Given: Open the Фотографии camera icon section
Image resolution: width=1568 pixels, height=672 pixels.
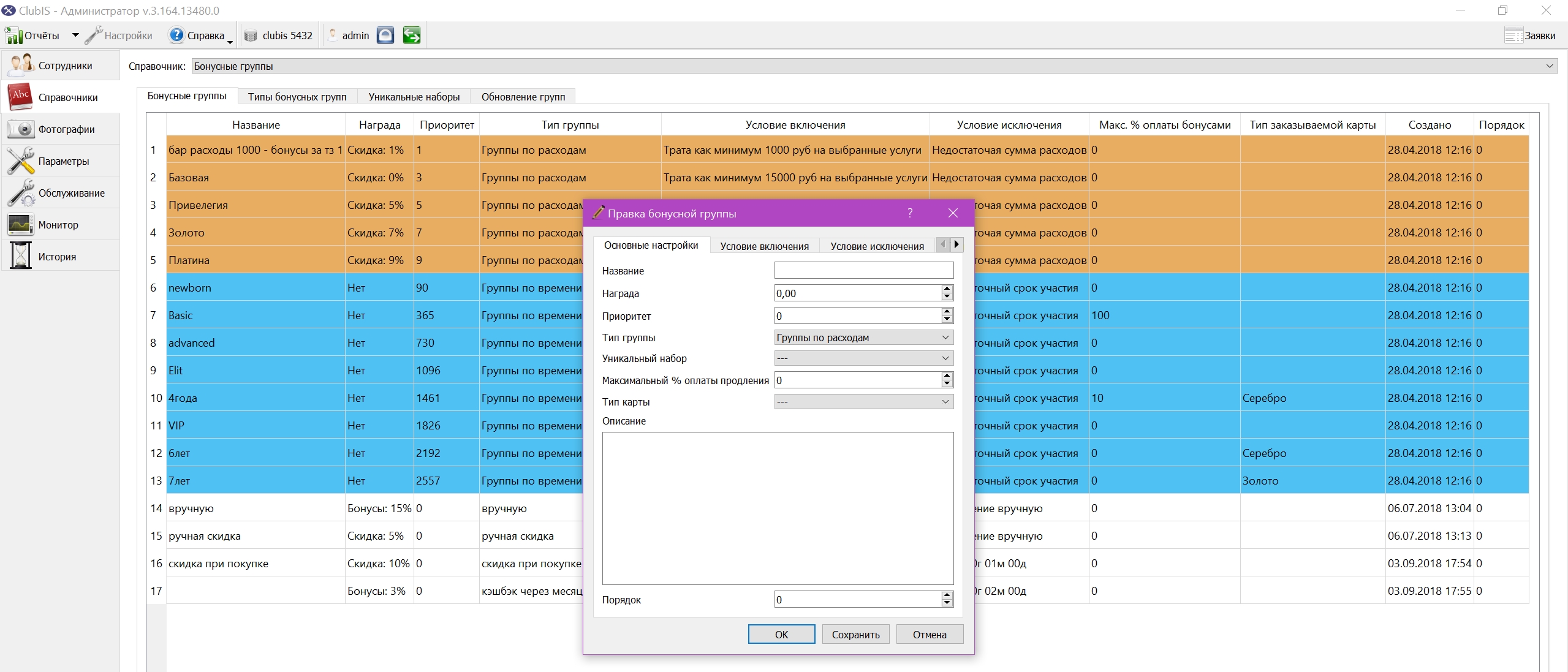Looking at the screenshot, I should (x=21, y=129).
